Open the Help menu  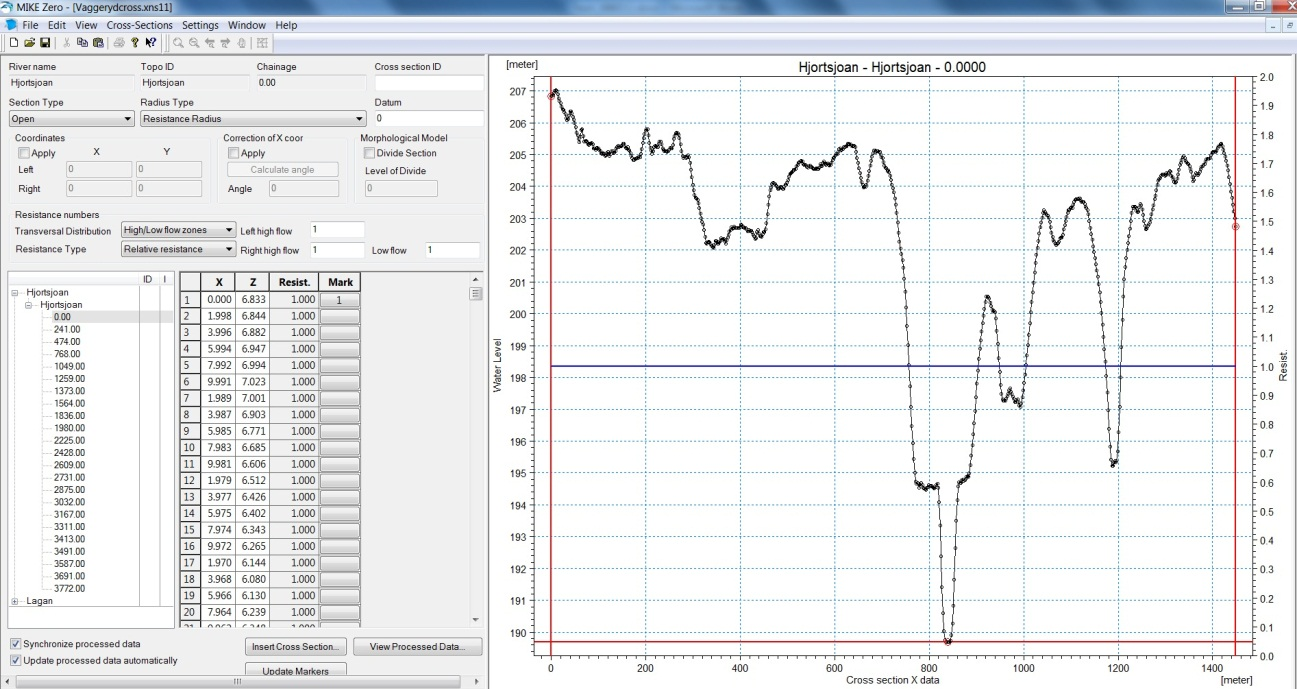coord(286,25)
